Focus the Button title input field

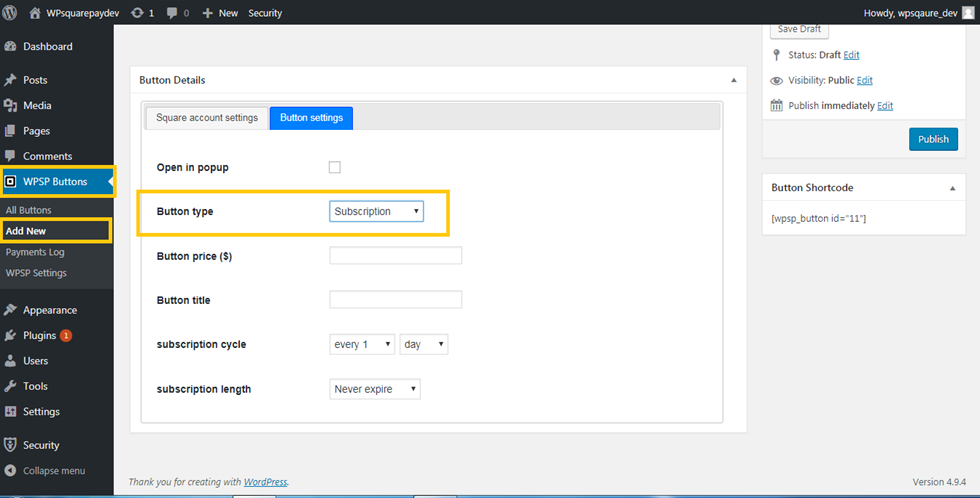pos(396,300)
